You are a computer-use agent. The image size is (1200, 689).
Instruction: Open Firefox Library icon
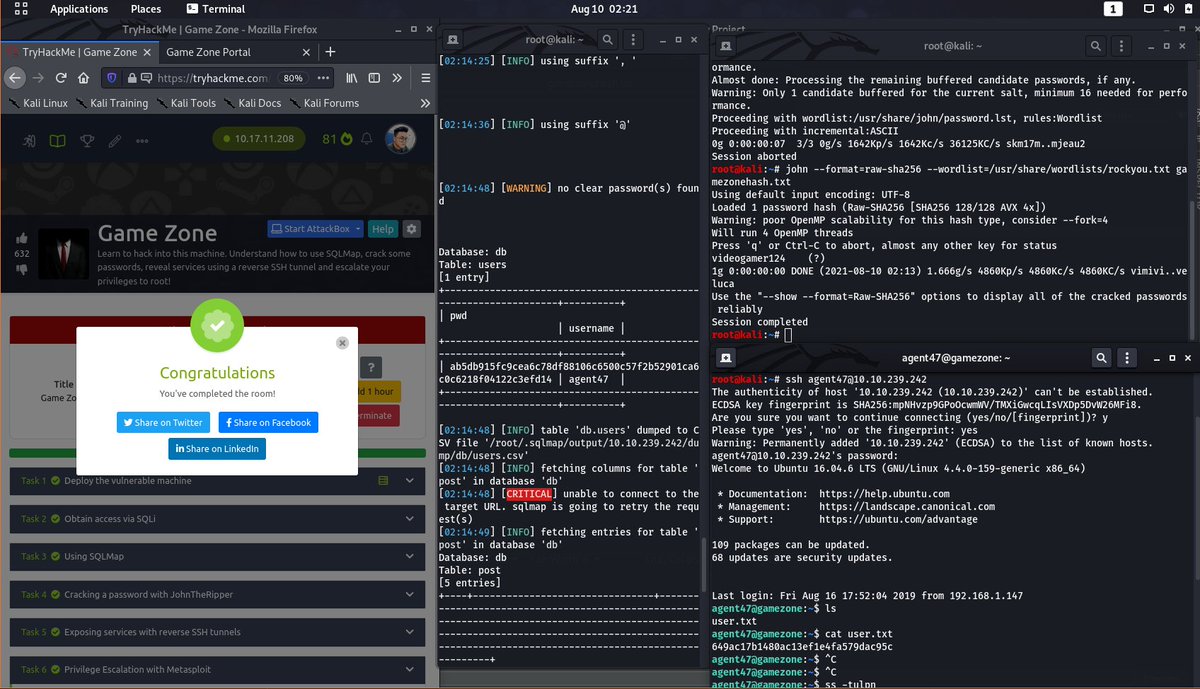click(x=353, y=78)
